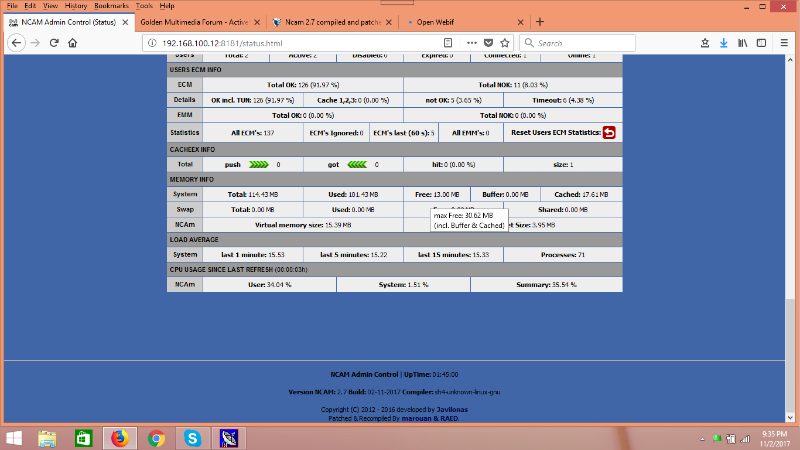Click the network signal tray icon
The height and width of the screenshot is (450, 800).
pyautogui.click(x=745, y=439)
